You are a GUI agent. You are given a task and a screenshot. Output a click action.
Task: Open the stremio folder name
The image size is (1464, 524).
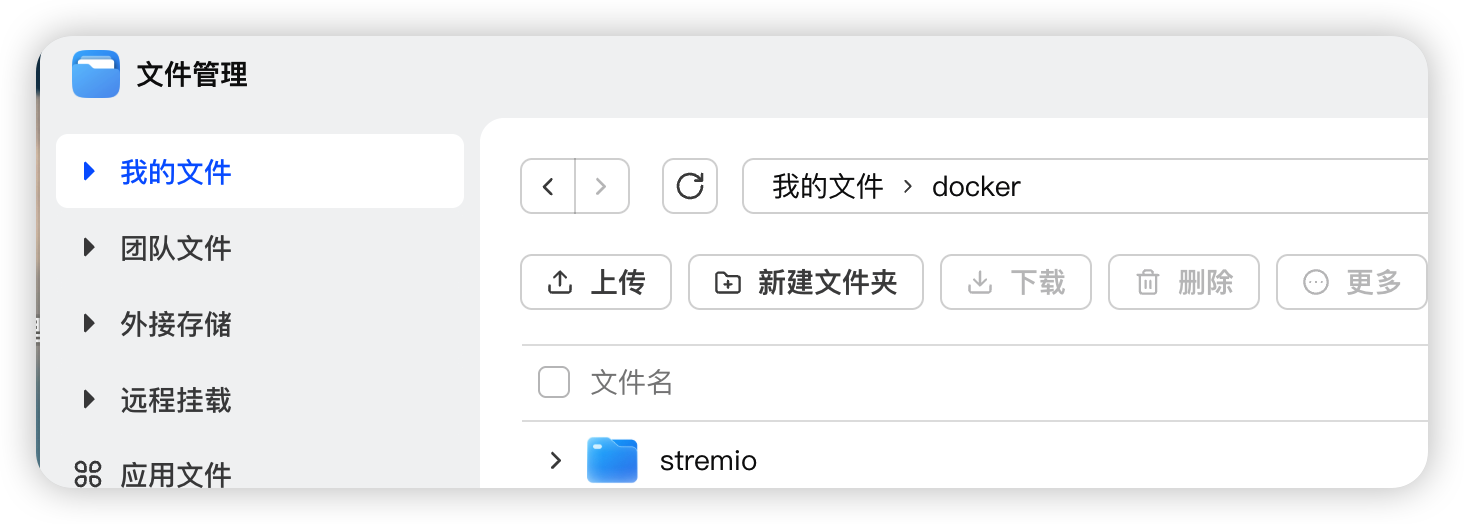click(x=708, y=461)
